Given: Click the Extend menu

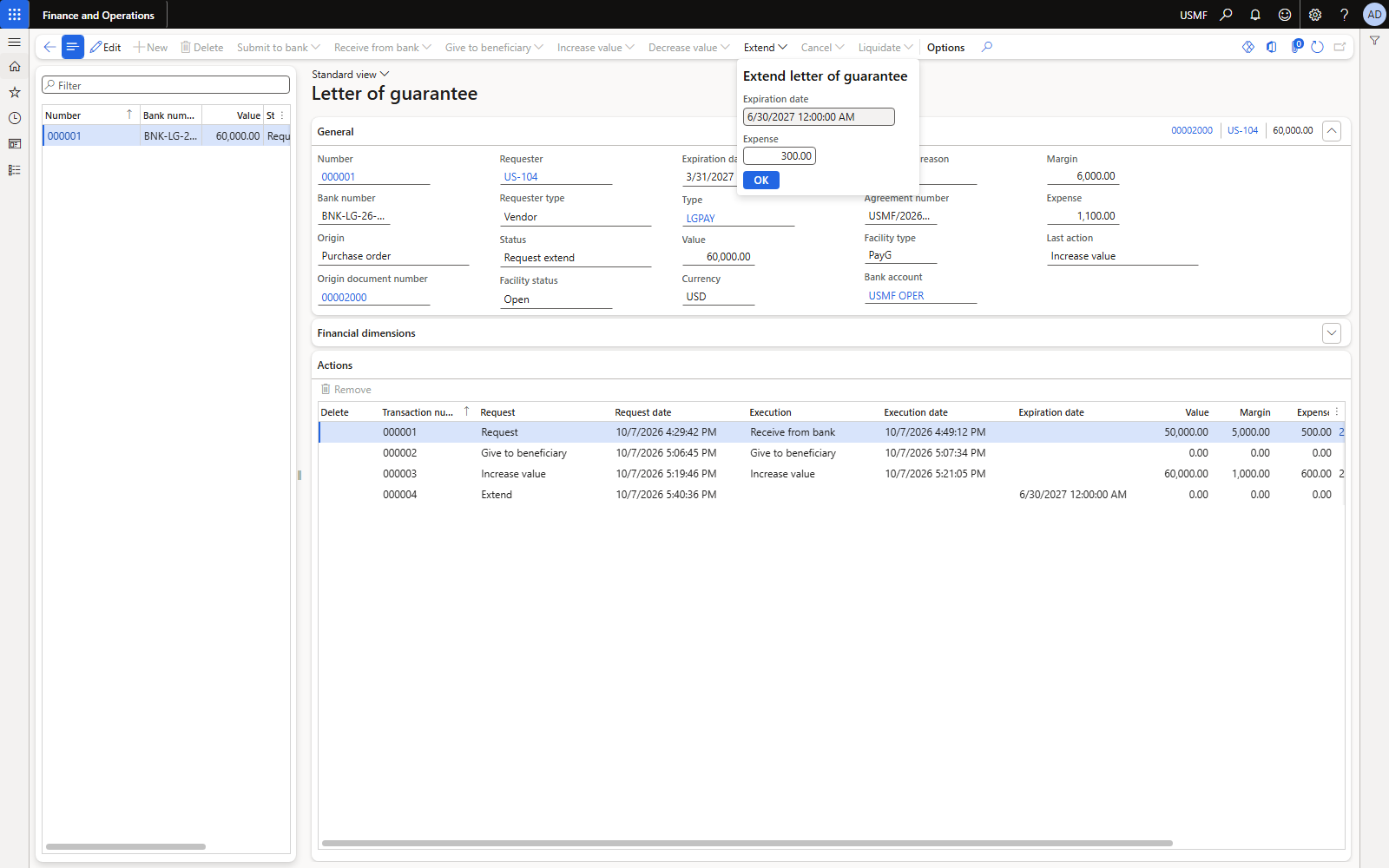Looking at the screenshot, I should [765, 48].
